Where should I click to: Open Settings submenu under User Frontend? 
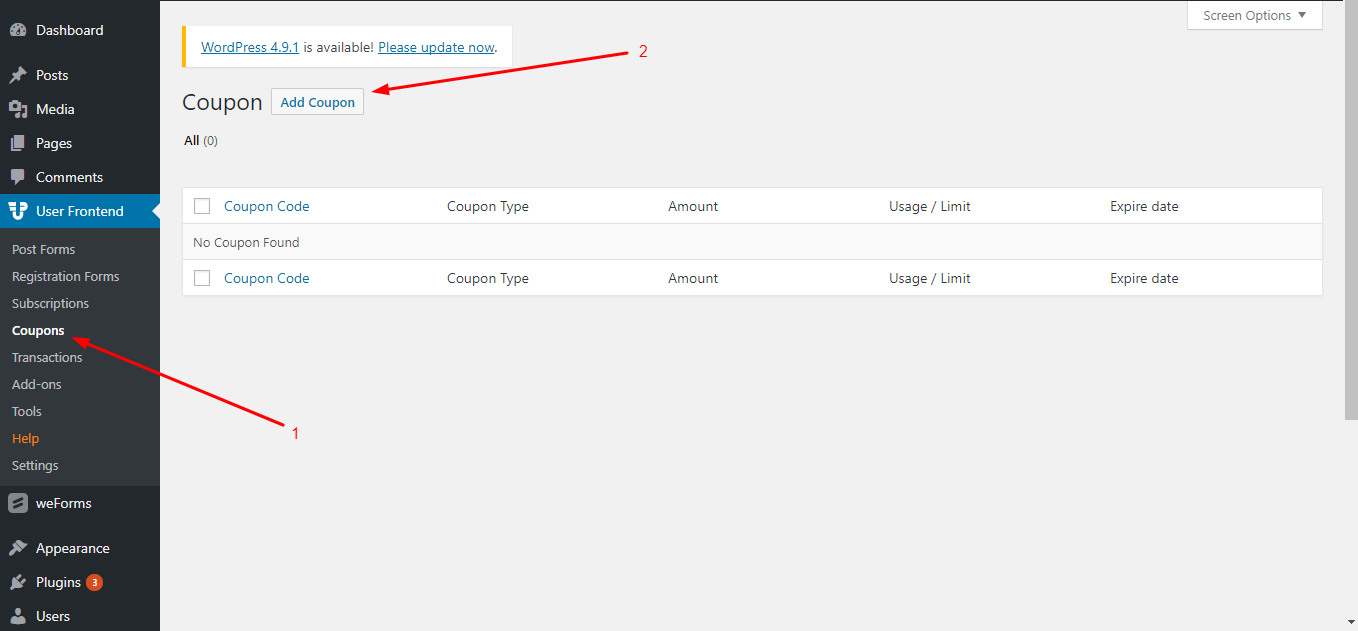coord(35,465)
